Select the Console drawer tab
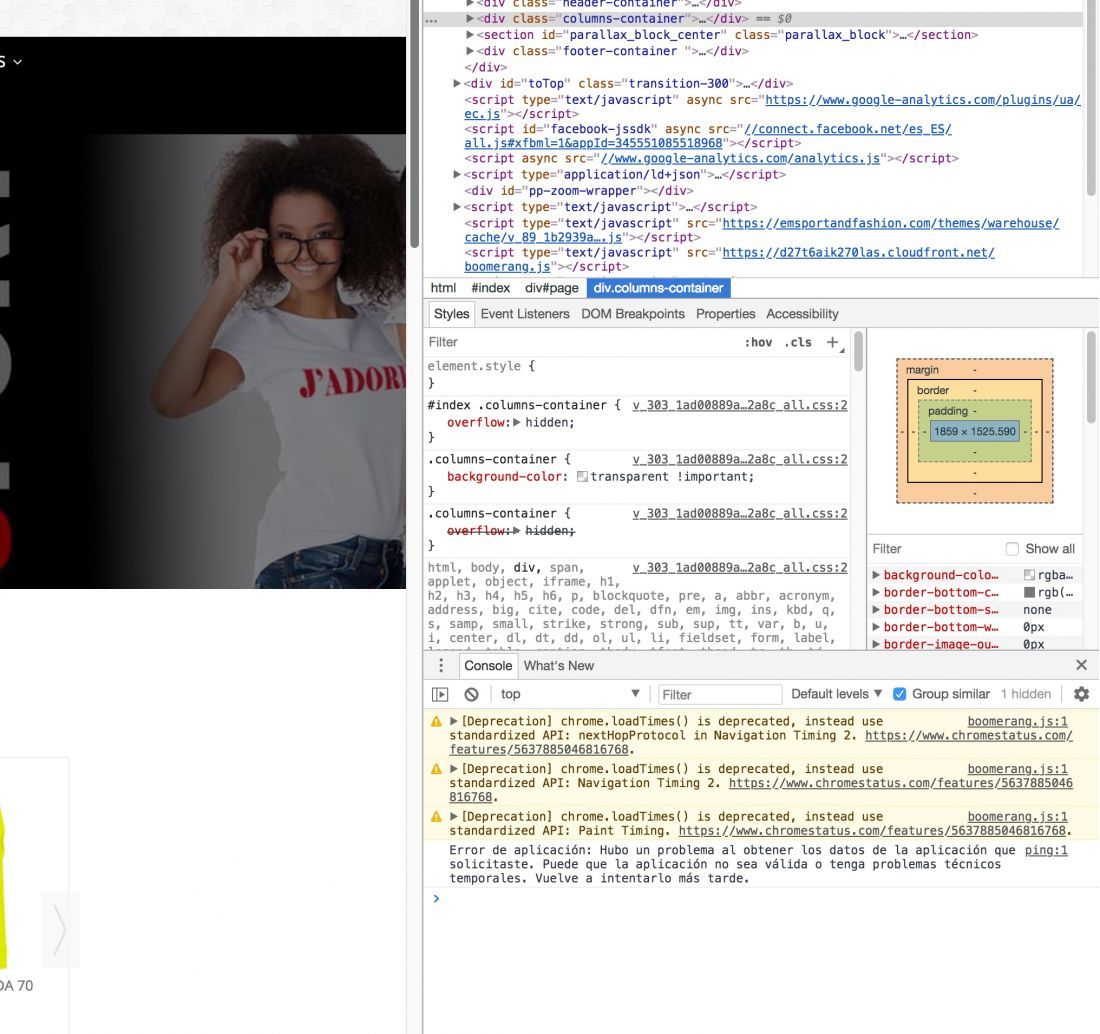Viewport: 1100px width, 1034px height. click(488, 666)
